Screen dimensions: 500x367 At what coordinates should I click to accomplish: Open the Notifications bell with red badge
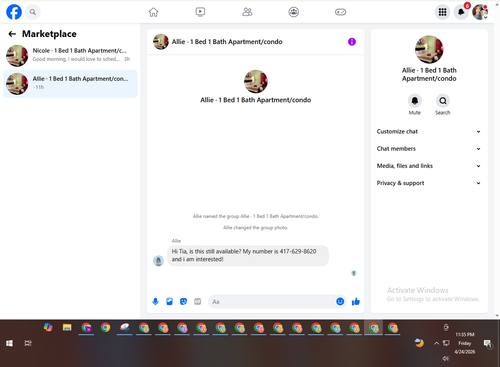coord(461,12)
